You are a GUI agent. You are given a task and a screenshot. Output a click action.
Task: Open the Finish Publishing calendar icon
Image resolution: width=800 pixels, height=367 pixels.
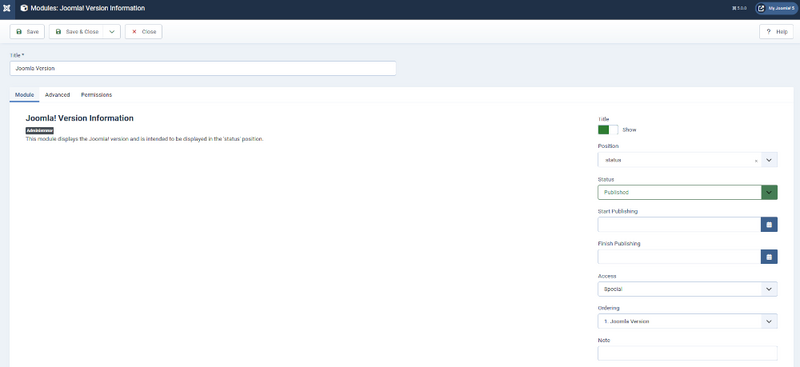[769, 257]
